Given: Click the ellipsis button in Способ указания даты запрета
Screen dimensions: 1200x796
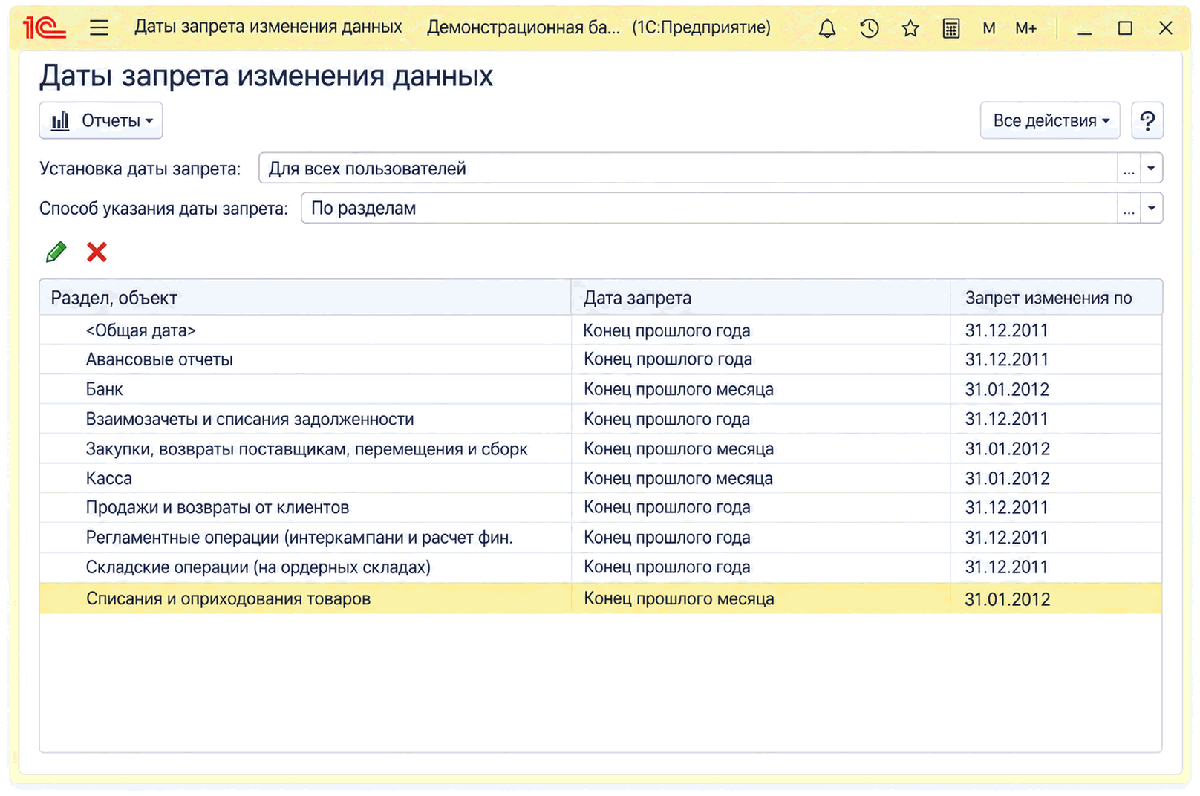Looking at the screenshot, I should [1129, 209].
